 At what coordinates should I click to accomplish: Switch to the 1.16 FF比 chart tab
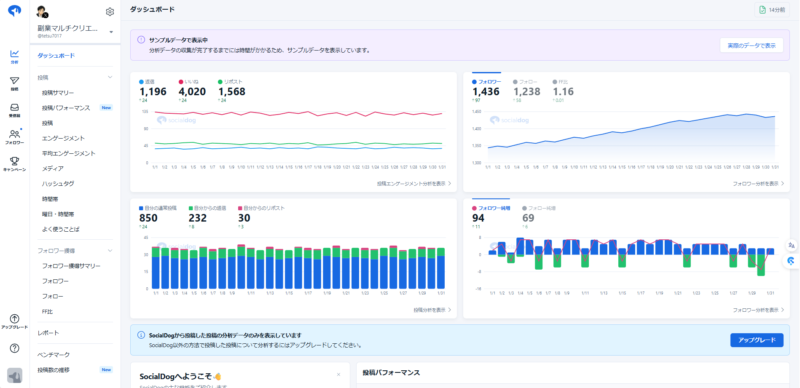tap(563, 90)
